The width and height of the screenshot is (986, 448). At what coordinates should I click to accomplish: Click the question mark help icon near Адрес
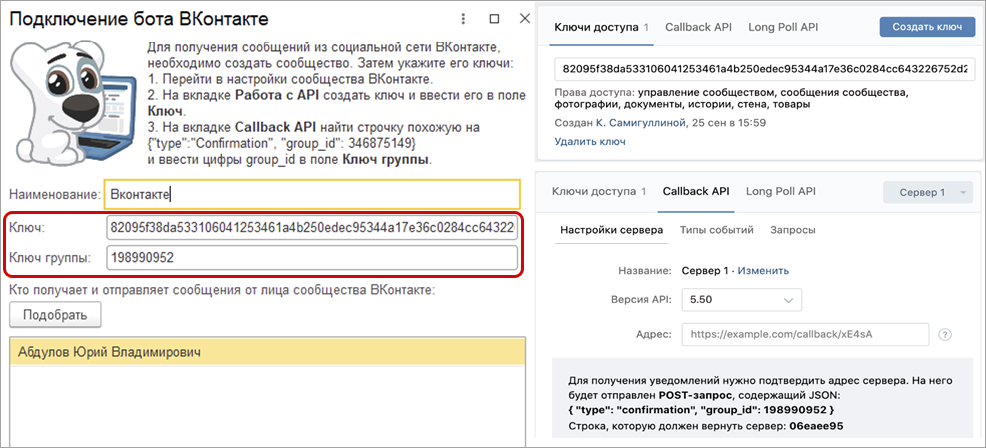tap(944, 334)
